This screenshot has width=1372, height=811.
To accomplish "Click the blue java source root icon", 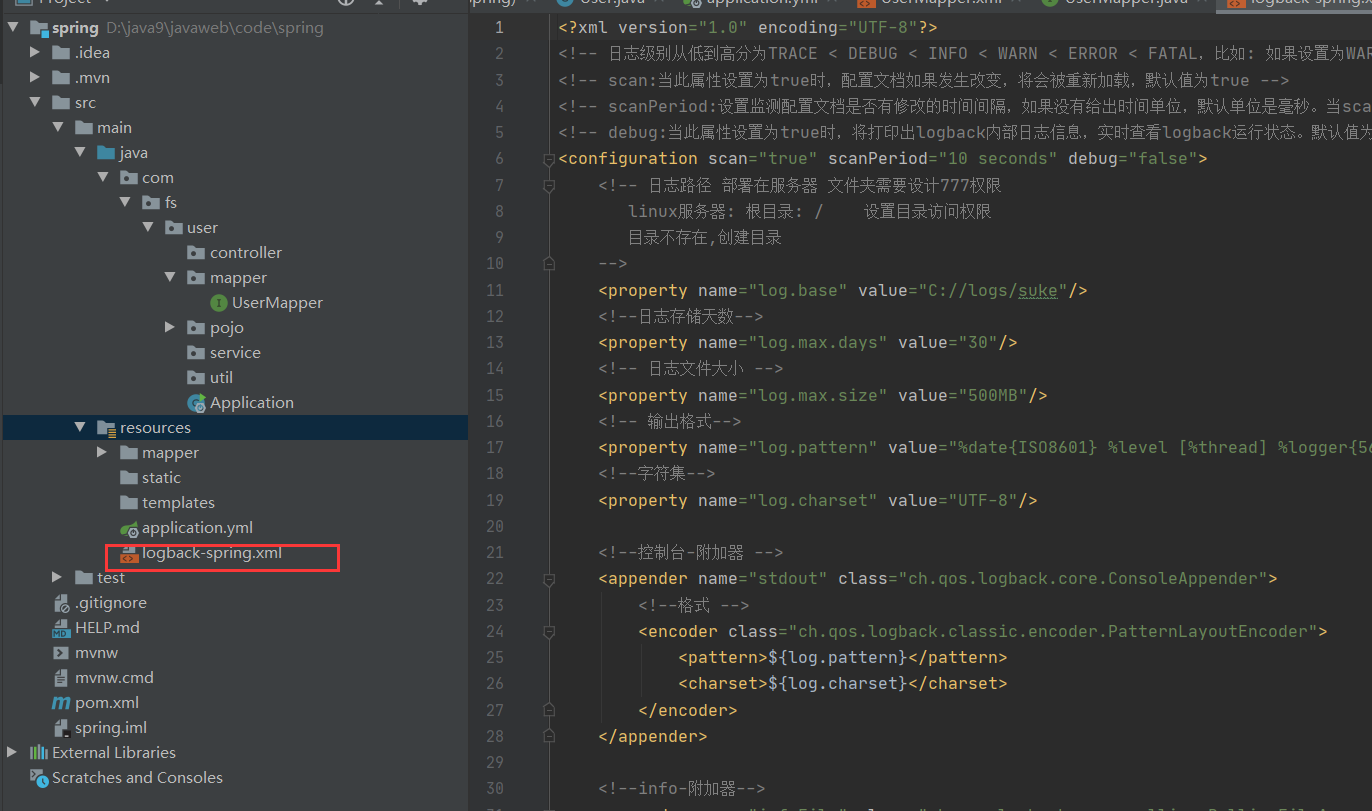I will [x=106, y=153].
